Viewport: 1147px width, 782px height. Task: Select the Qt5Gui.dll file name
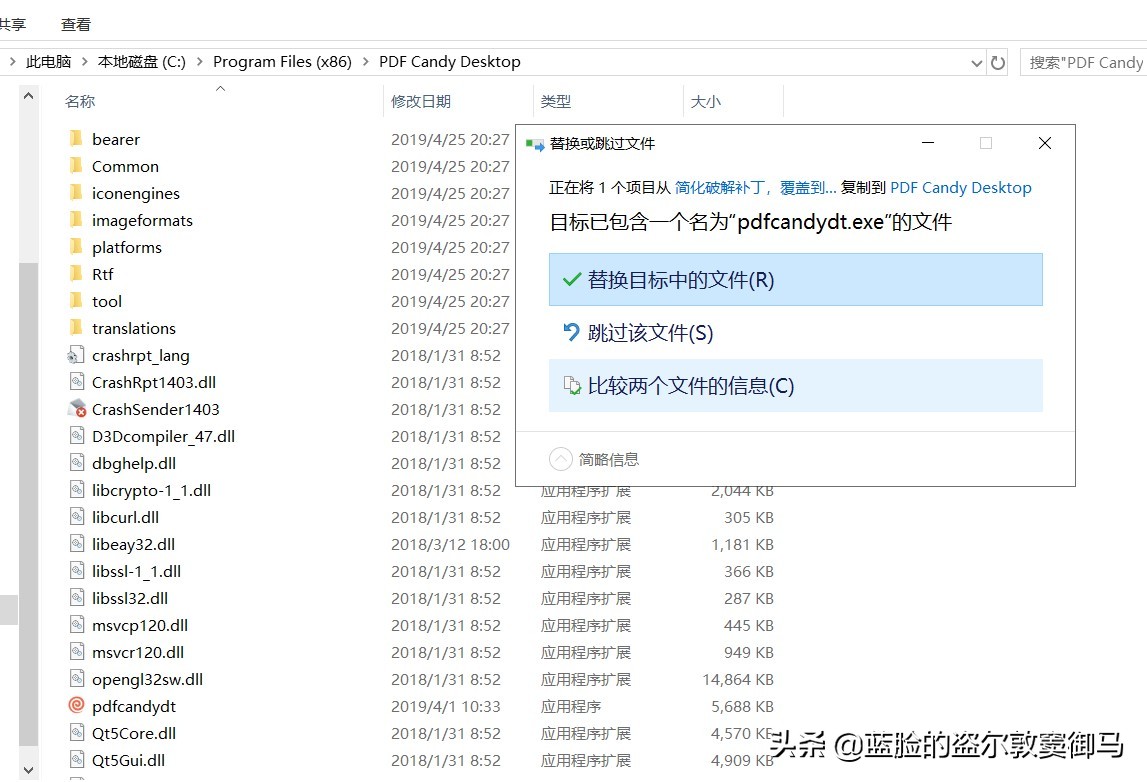(129, 760)
